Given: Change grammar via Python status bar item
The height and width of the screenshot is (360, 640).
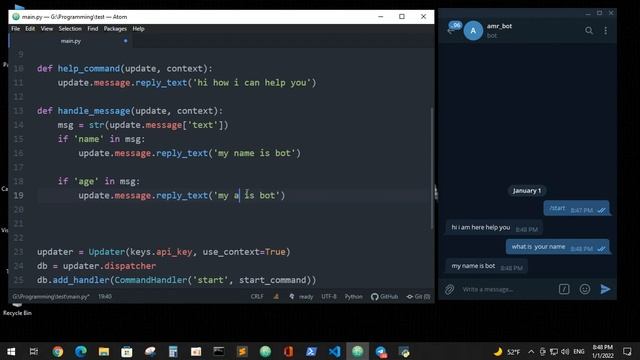Looking at the screenshot, I should 353,297.
